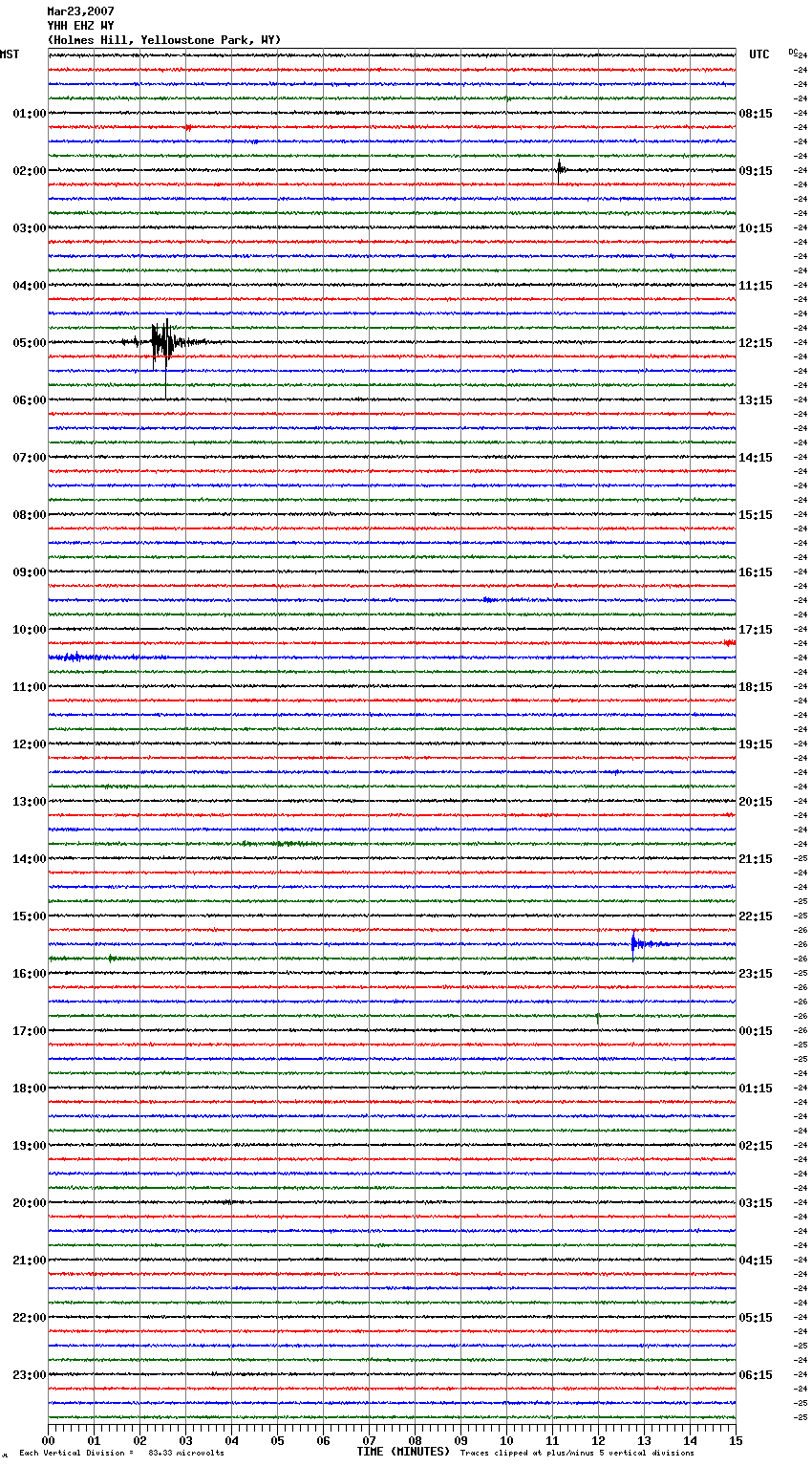812x1466 pixels.
Task: Click the 12:00 MST row label
Action: click(x=30, y=744)
